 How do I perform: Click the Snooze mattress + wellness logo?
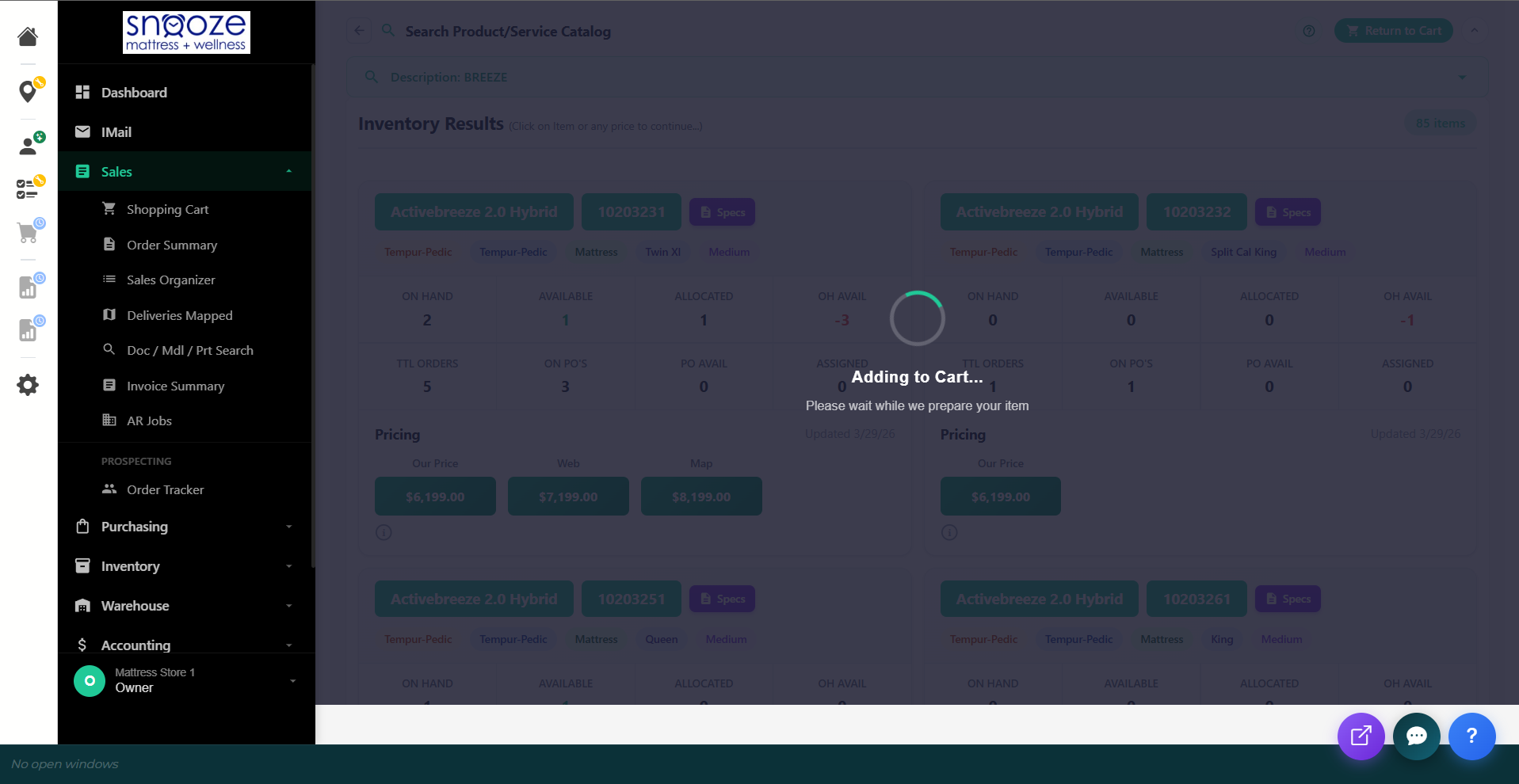tap(186, 32)
